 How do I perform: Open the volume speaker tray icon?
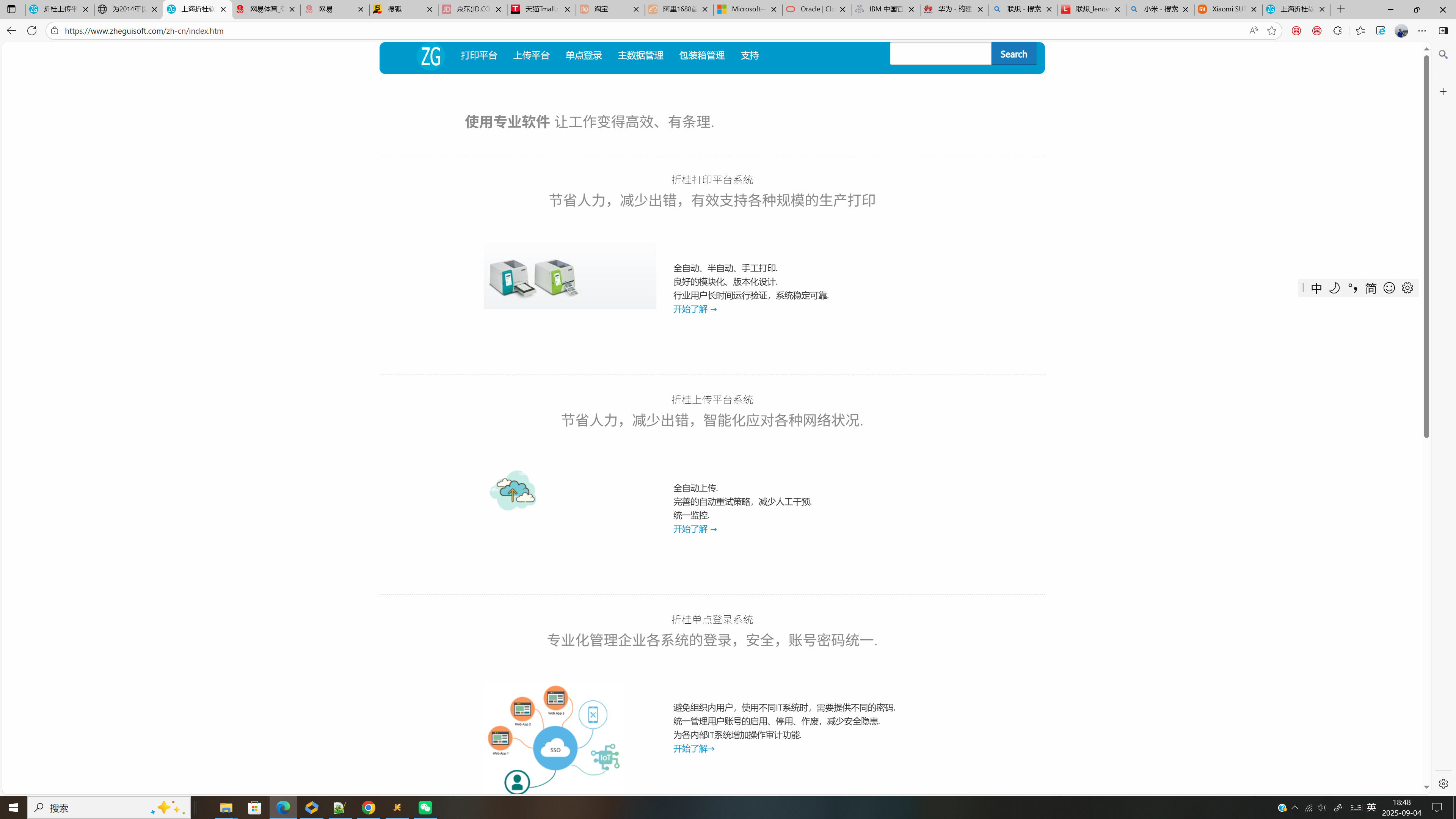pos(1321,808)
